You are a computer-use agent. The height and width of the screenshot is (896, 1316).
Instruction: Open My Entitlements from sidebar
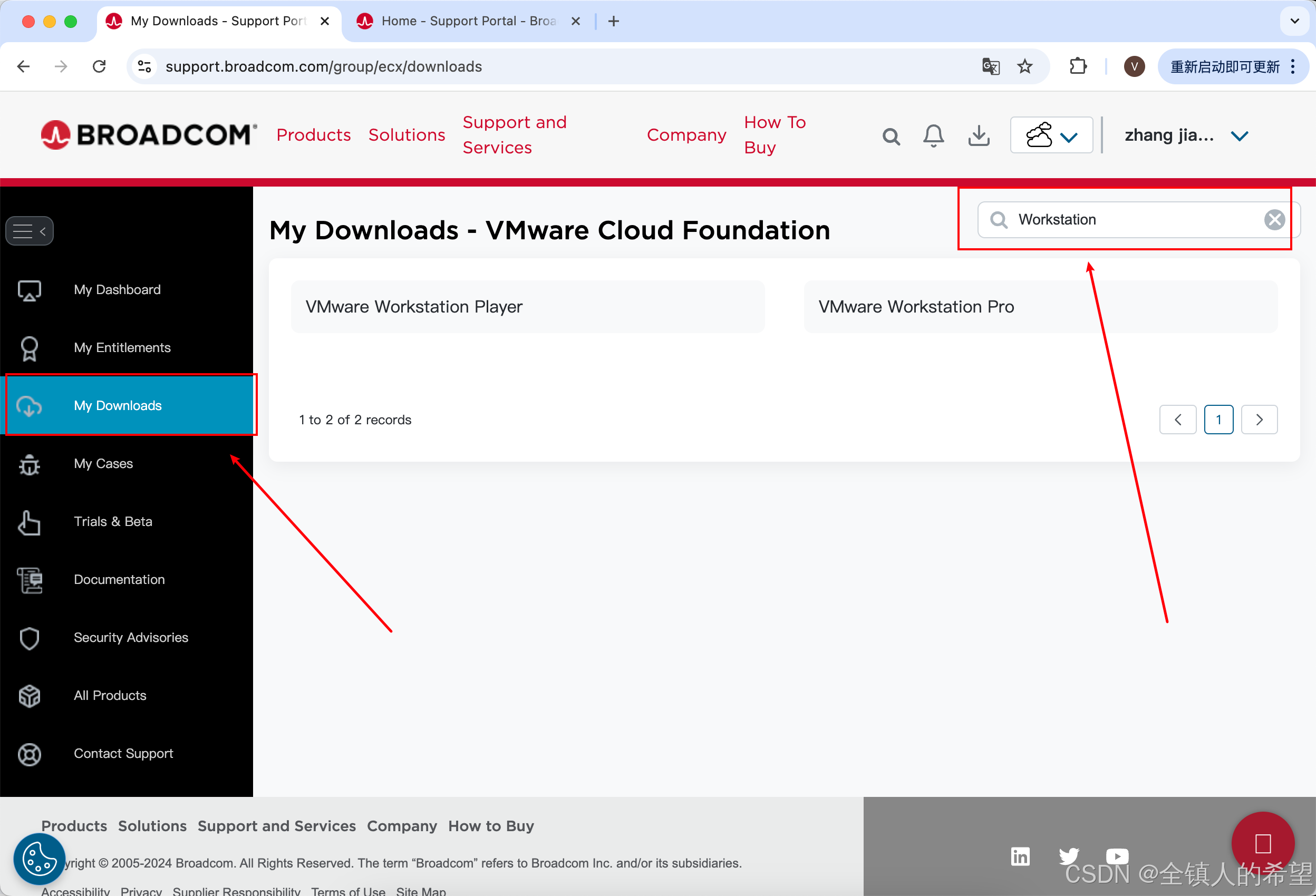pos(122,347)
